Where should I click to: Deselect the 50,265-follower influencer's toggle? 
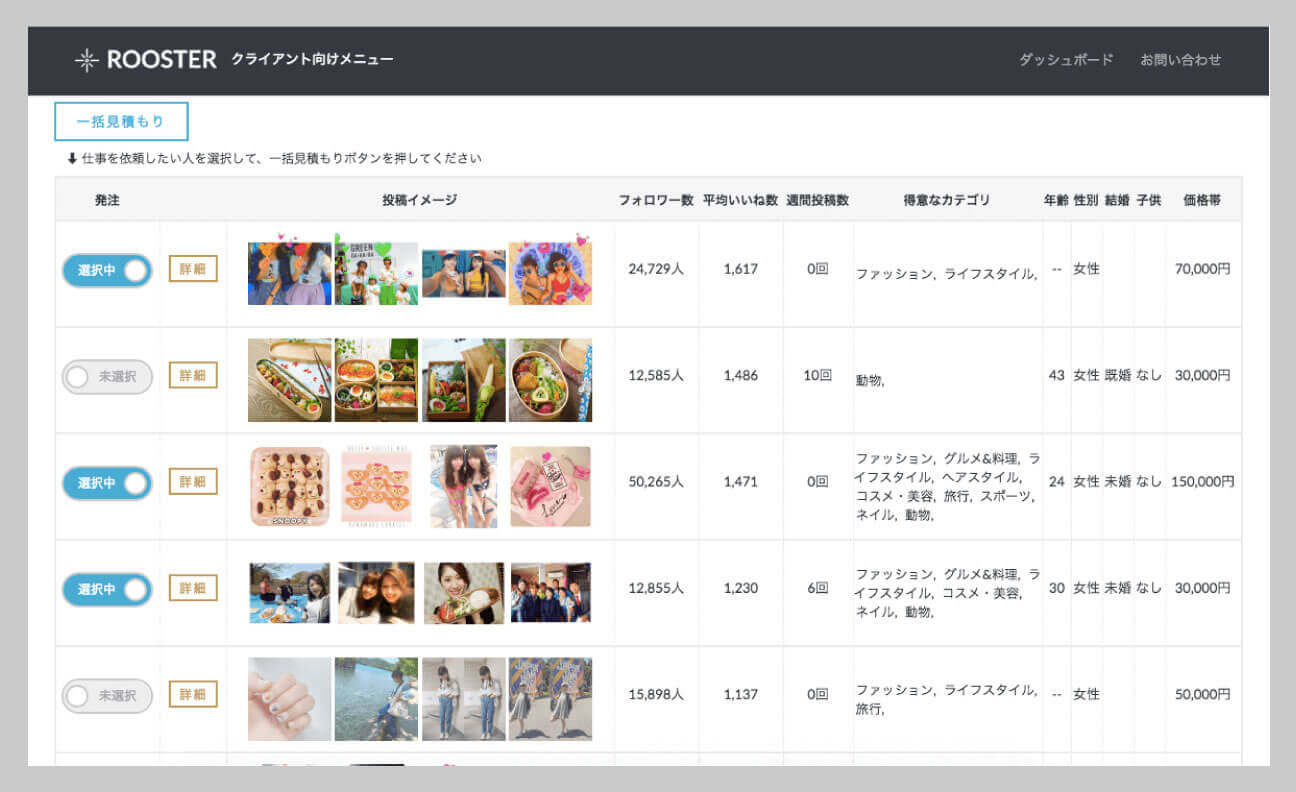point(106,482)
